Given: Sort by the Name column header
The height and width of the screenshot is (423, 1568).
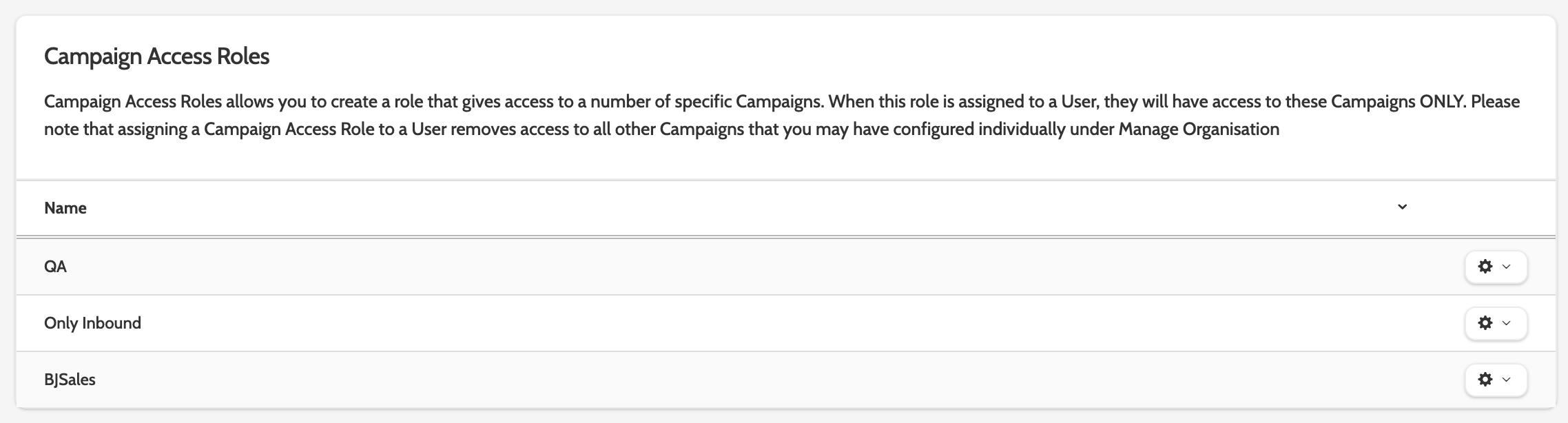Looking at the screenshot, I should point(65,208).
